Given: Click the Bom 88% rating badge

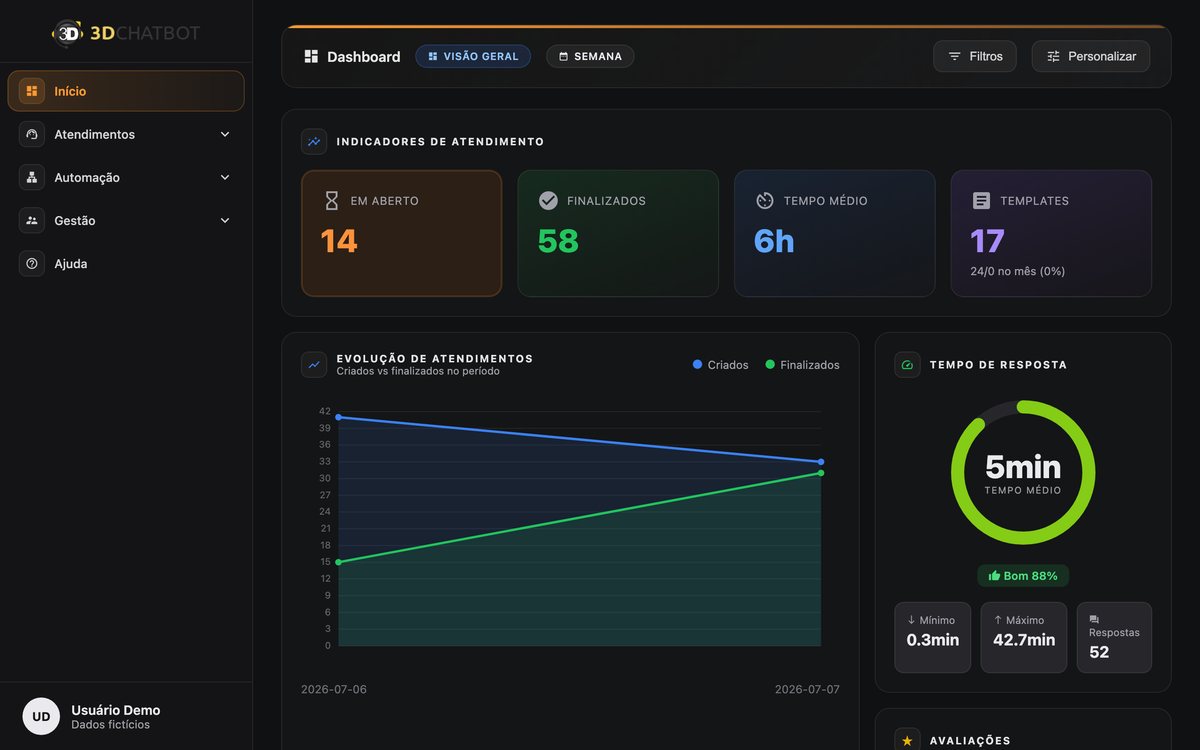Looking at the screenshot, I should pyautogui.click(x=1023, y=576).
